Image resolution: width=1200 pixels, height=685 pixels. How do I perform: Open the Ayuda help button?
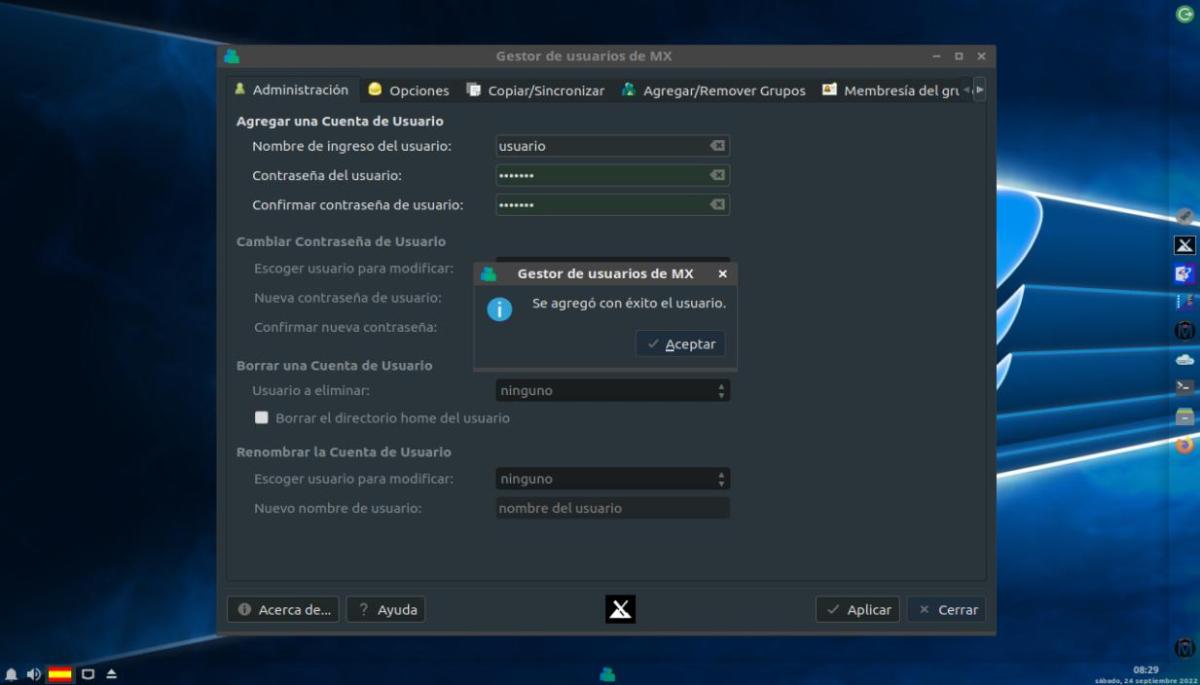pyautogui.click(x=386, y=609)
